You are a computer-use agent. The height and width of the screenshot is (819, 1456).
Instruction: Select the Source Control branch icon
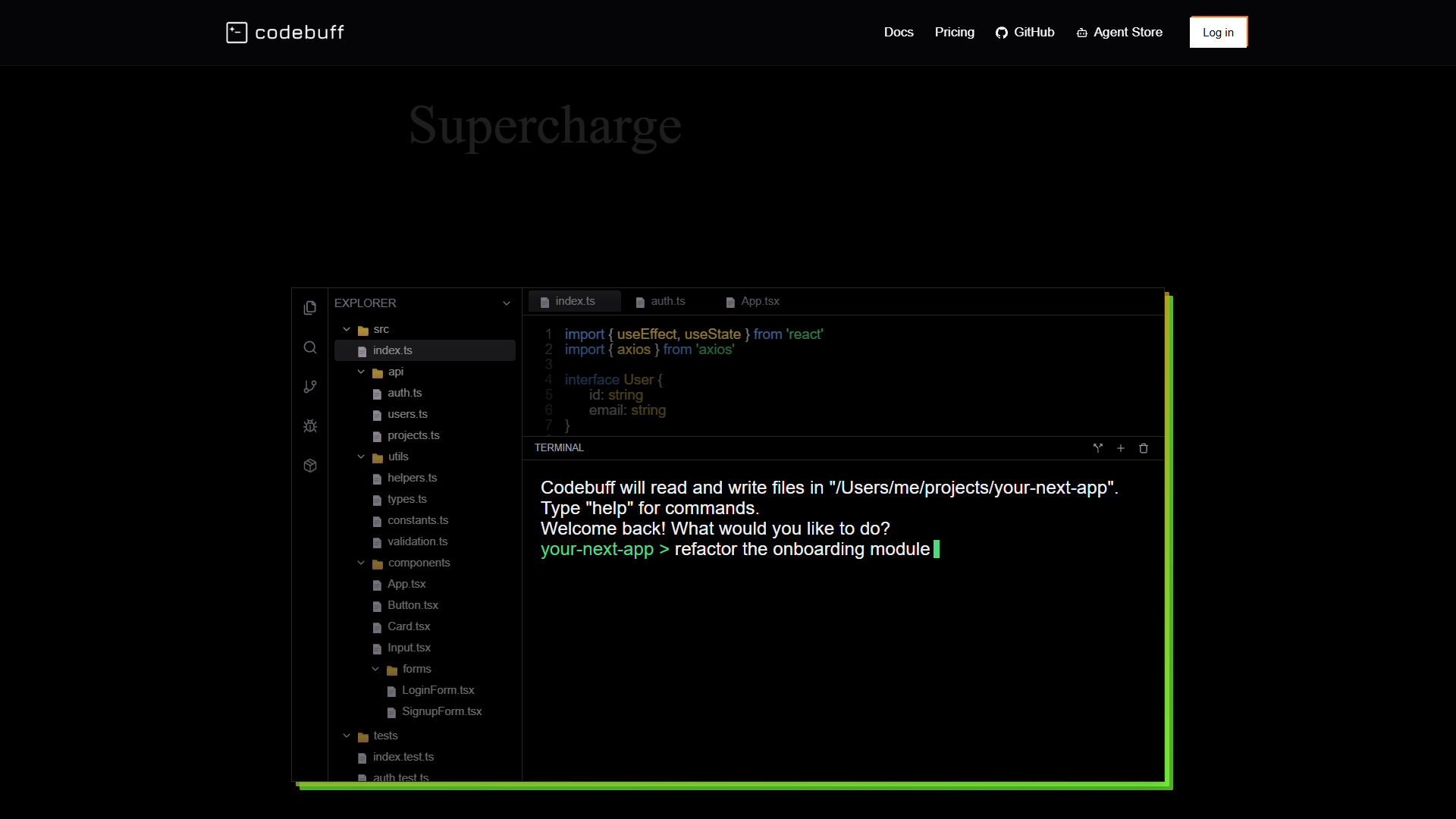coord(309,387)
